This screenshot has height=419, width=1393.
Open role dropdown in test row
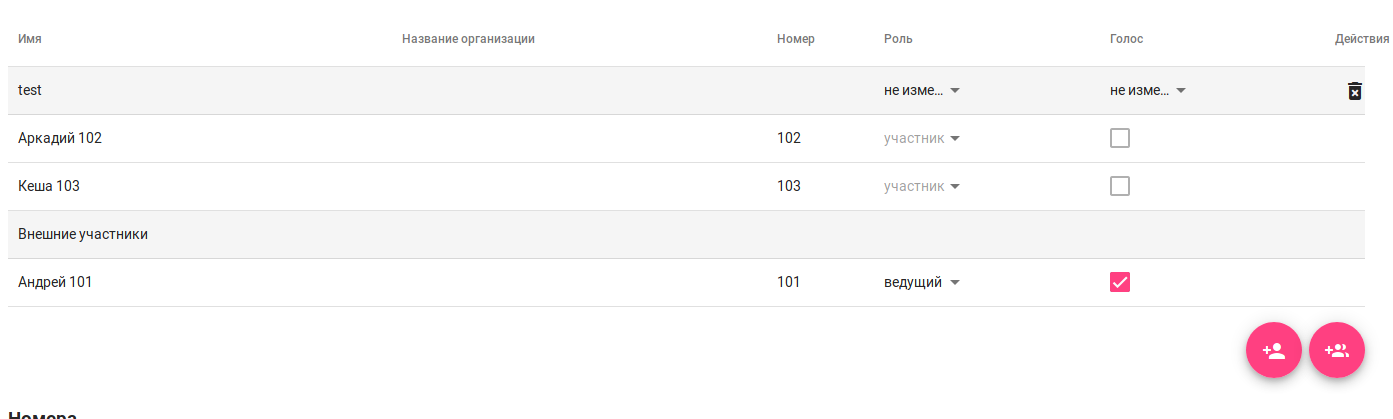point(922,90)
